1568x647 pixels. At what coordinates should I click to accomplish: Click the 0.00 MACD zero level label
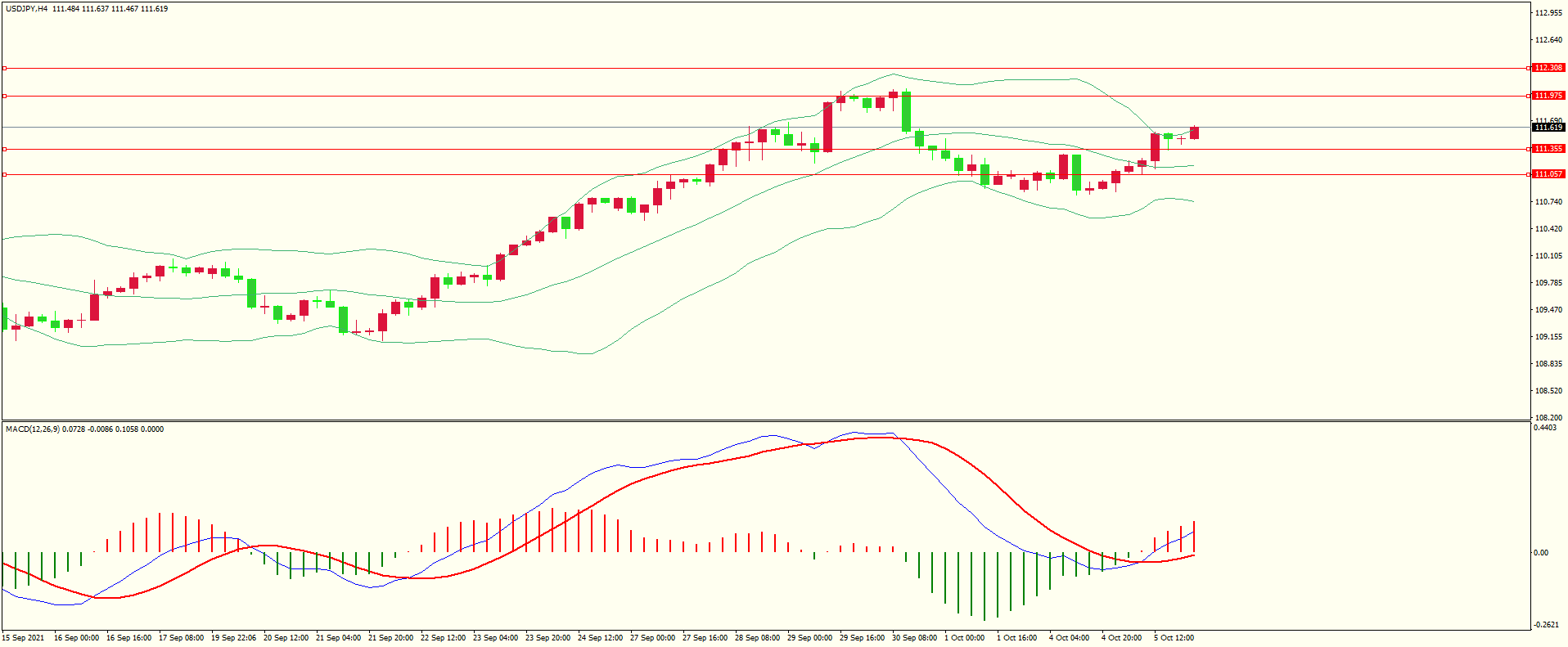pos(1541,553)
